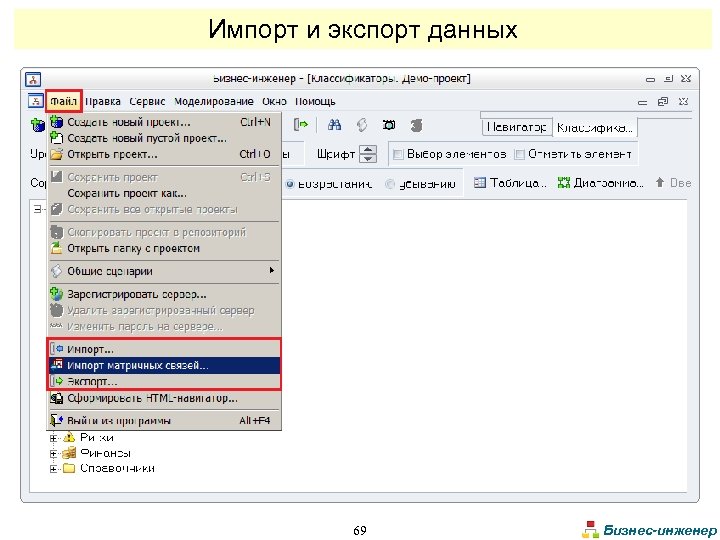Click the Импорт blue arrow icon

point(56,349)
